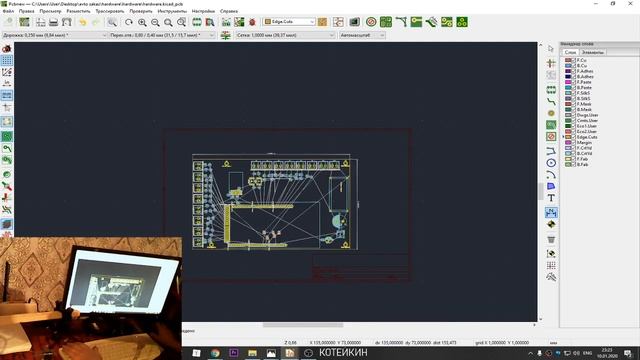This screenshot has height=360, width=640.
Task: Open the Правка menu
Action: 26,11
